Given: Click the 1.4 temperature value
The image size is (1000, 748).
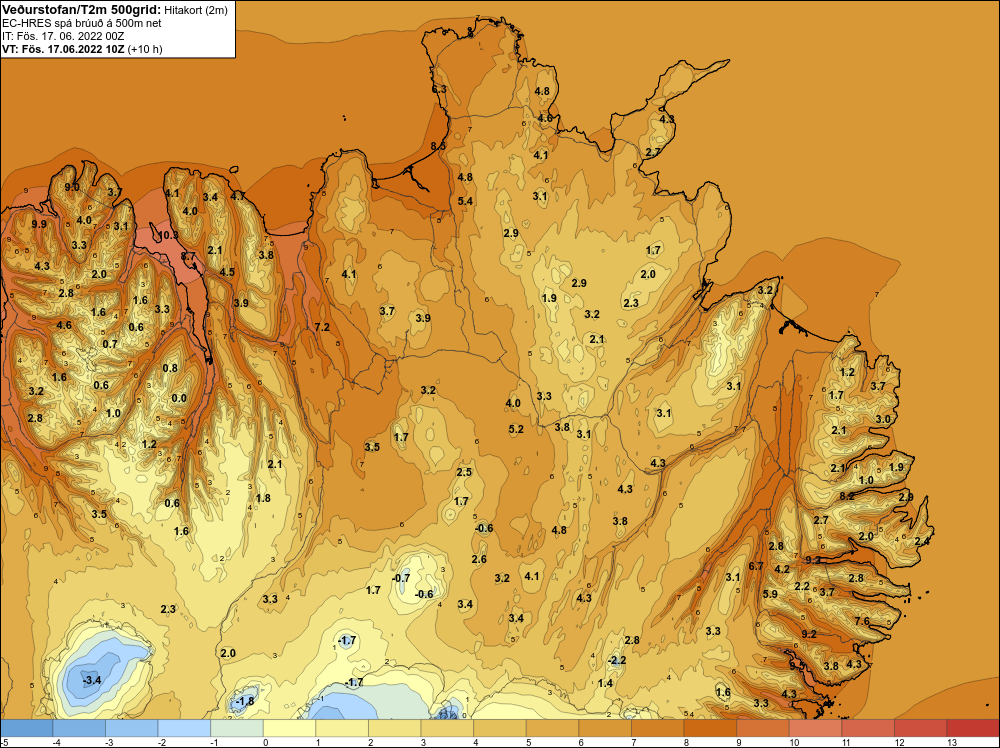Looking at the screenshot, I should [605, 683].
